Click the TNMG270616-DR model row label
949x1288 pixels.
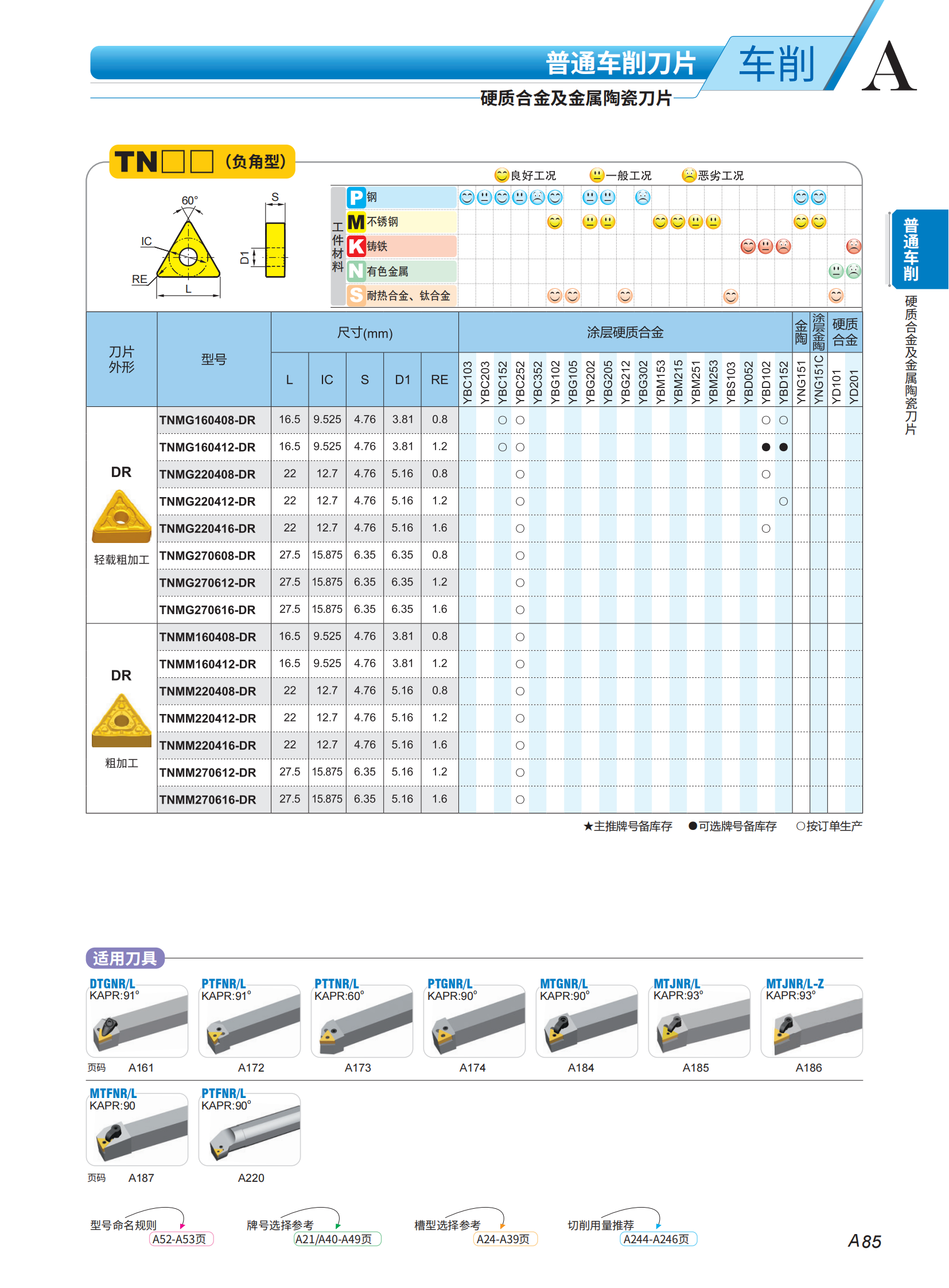[207, 610]
